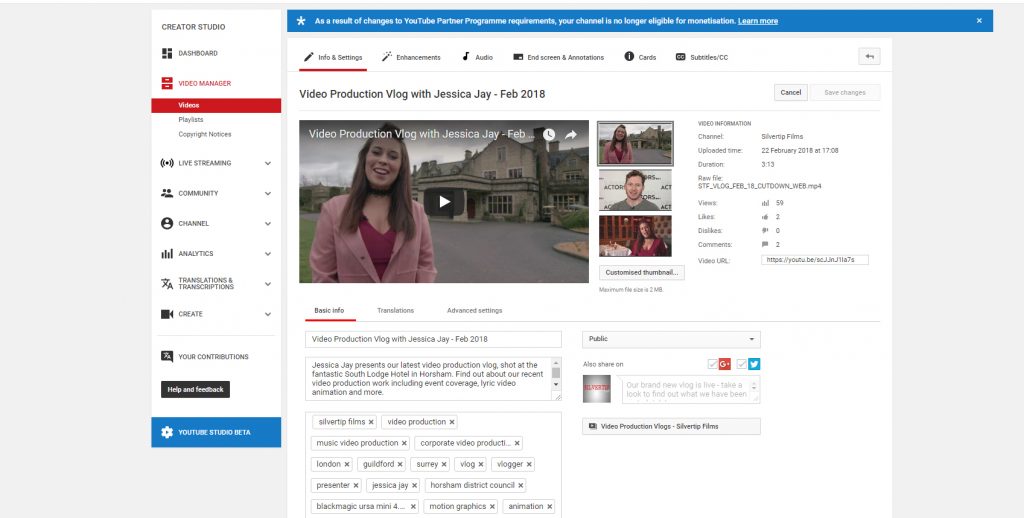Remove the horsham district council tag
The width and height of the screenshot is (1024, 518).
[x=520, y=486]
